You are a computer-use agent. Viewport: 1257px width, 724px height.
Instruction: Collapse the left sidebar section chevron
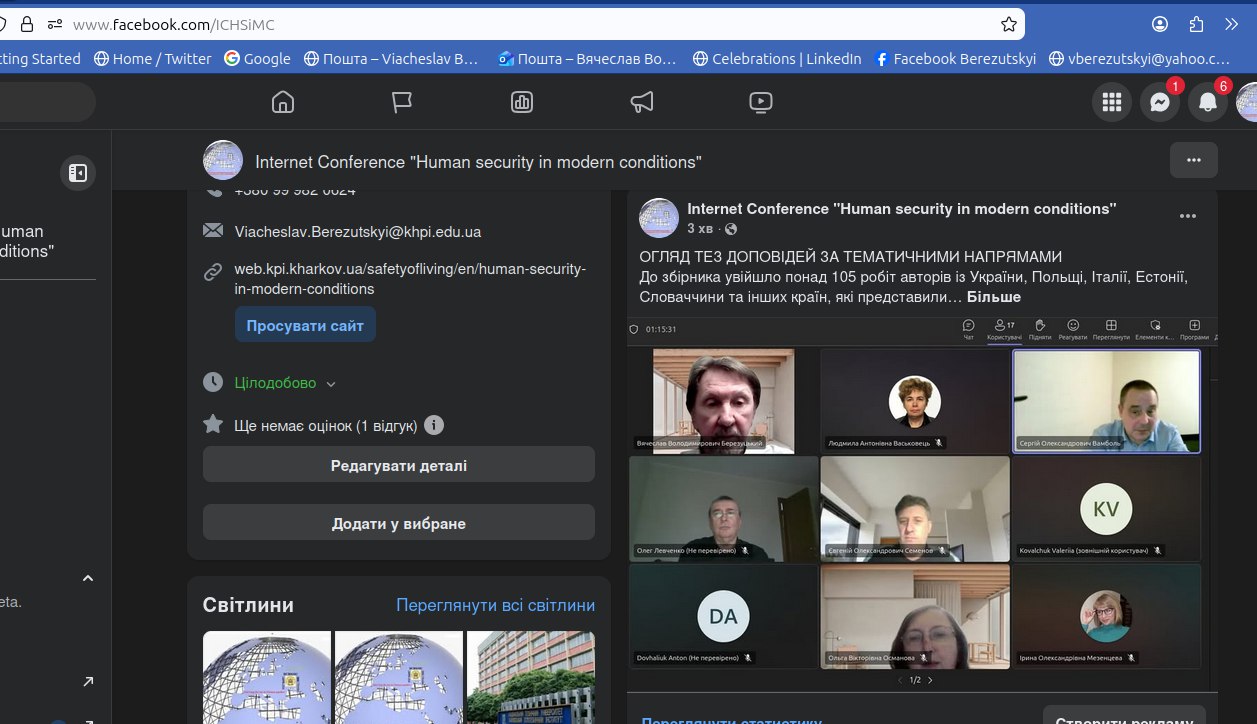point(88,578)
